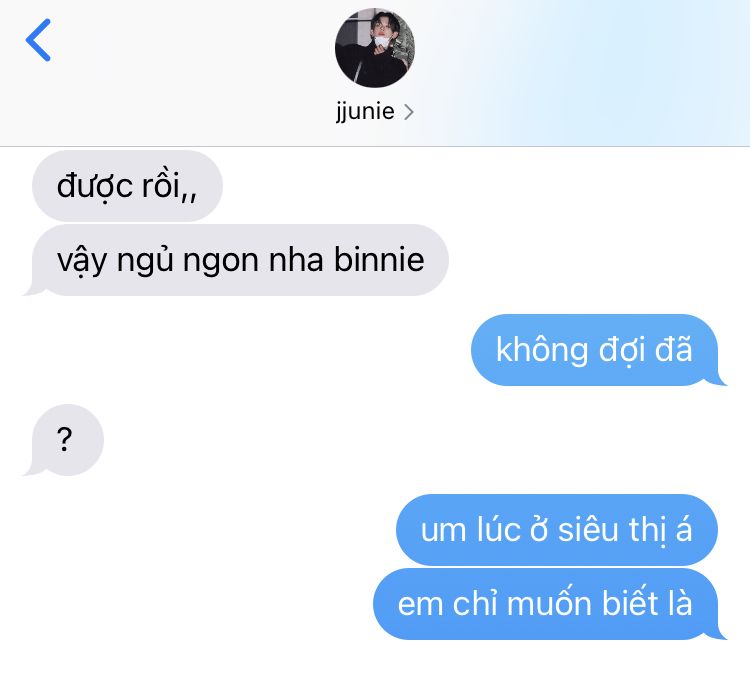Expand contact details chevron beside jjunie
Viewport: 750px width, 674px height.
[x=408, y=112]
